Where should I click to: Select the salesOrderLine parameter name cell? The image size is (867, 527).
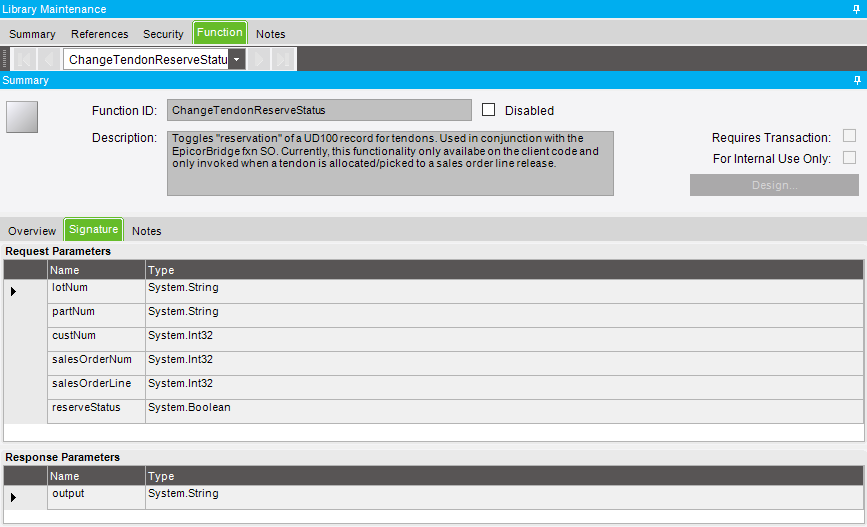tap(96, 387)
